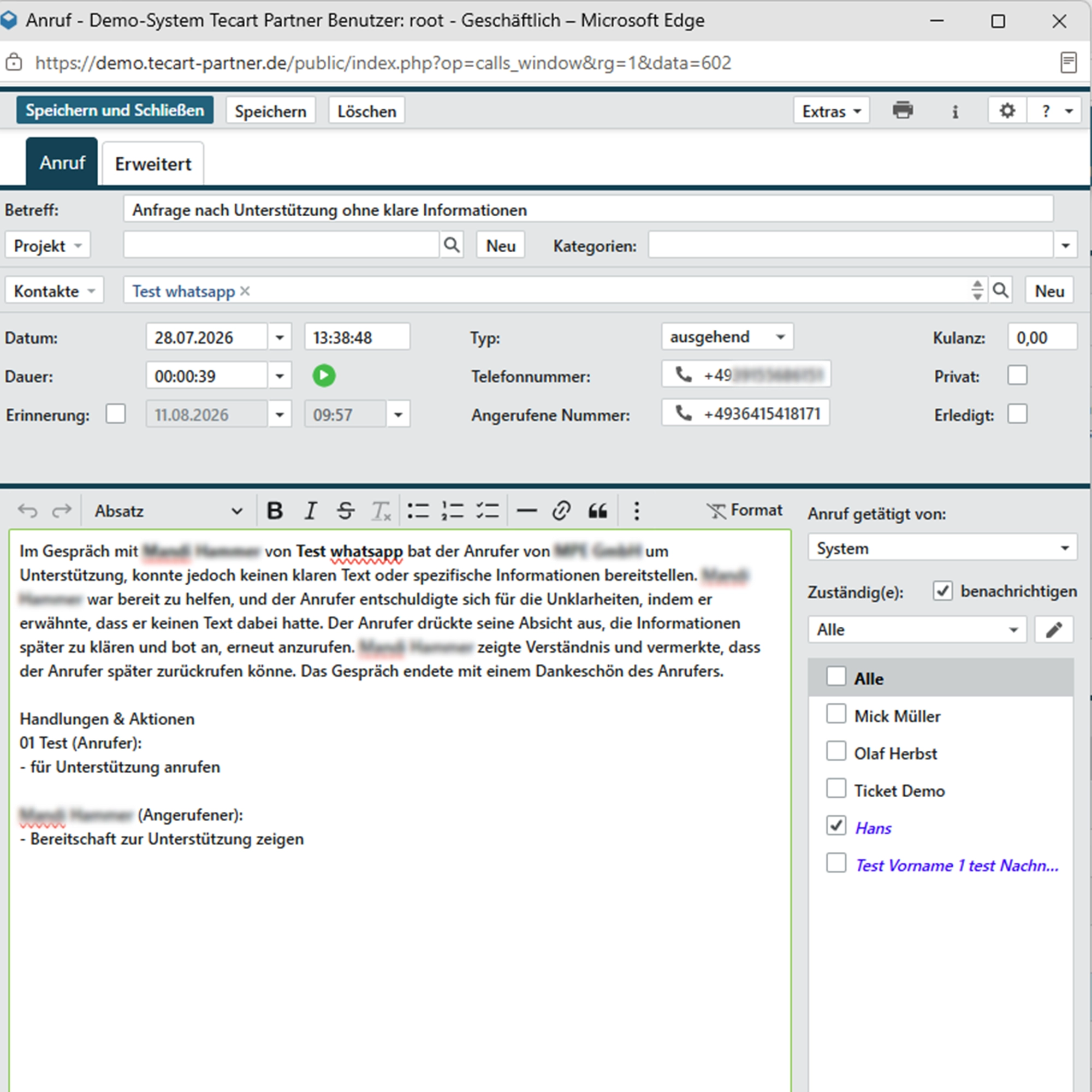The height and width of the screenshot is (1092, 1092).
Task: Open the Dauer dropdown arrow
Action: tap(280, 376)
